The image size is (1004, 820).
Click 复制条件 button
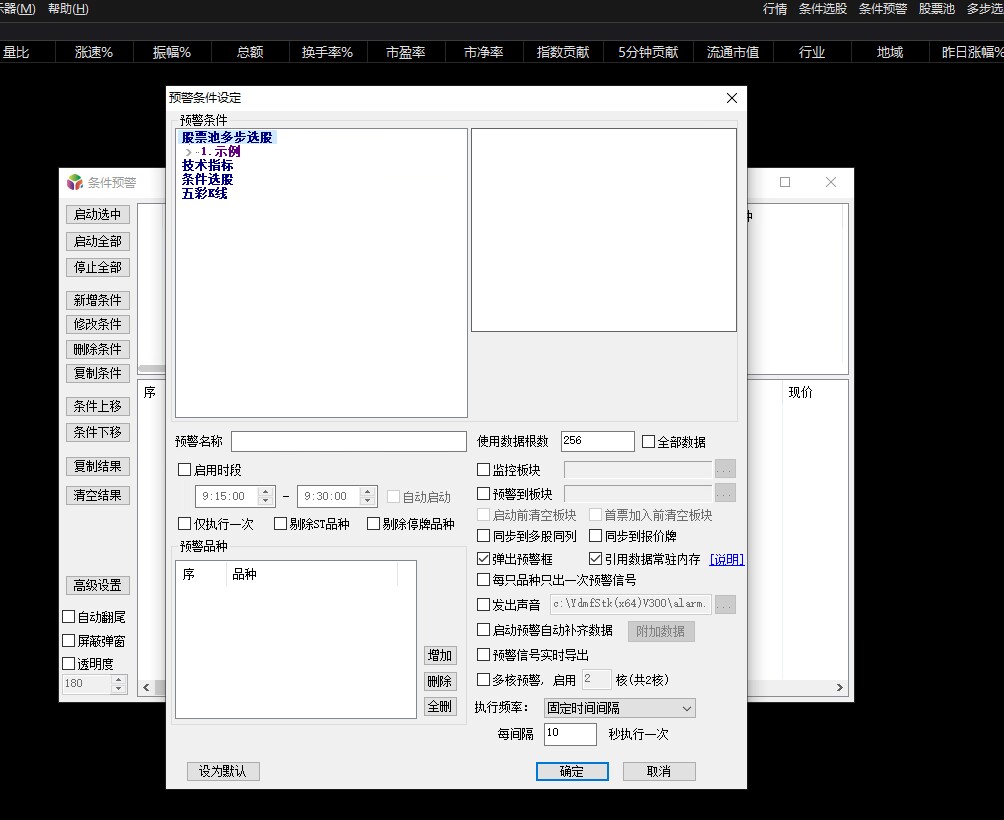pyautogui.click(x=98, y=373)
